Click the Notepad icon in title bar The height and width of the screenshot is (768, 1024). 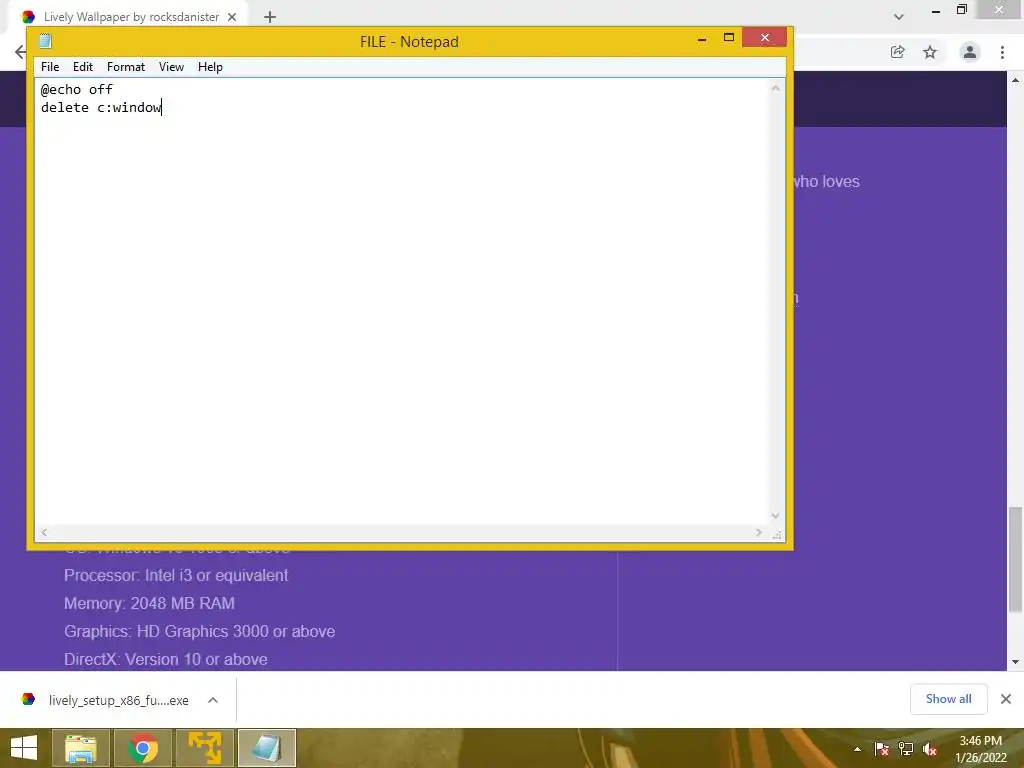[x=45, y=41]
